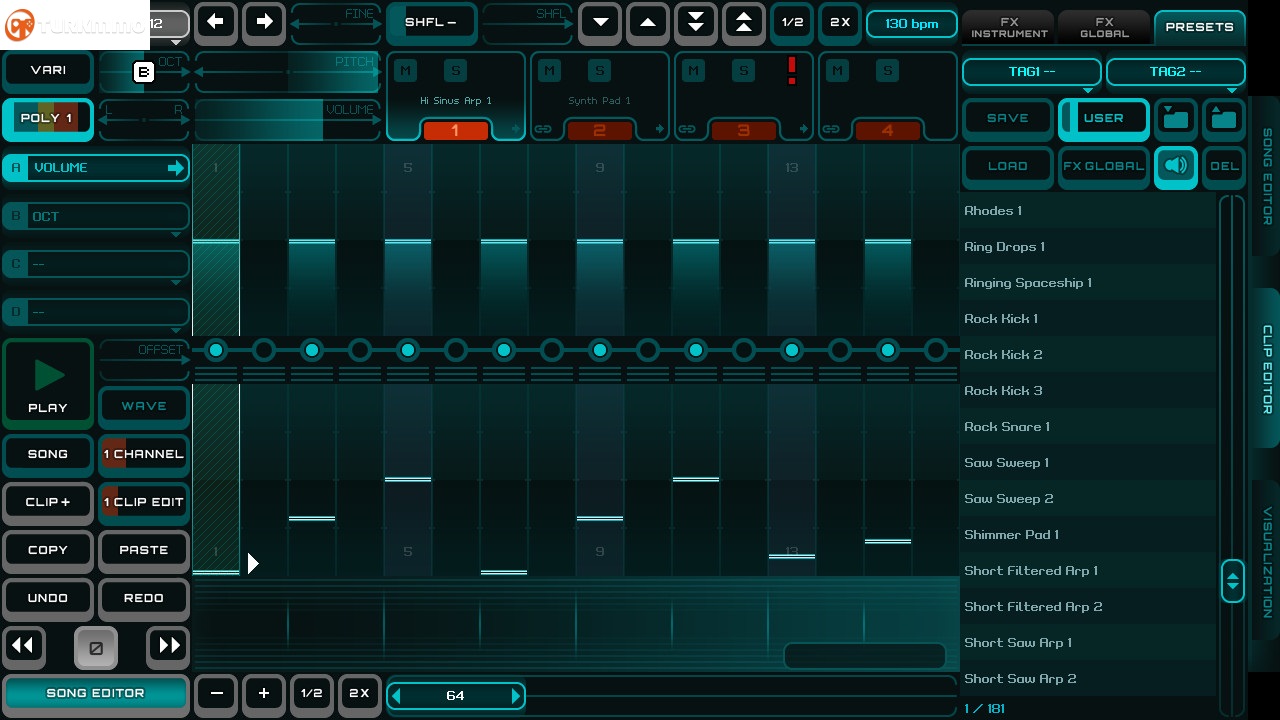This screenshot has height=720, width=1280.
Task: Mute channel 3 with M button
Action: point(692,70)
